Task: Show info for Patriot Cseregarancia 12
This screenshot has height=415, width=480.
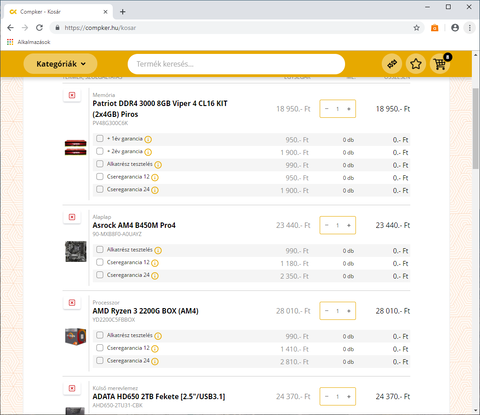Action: [155, 177]
